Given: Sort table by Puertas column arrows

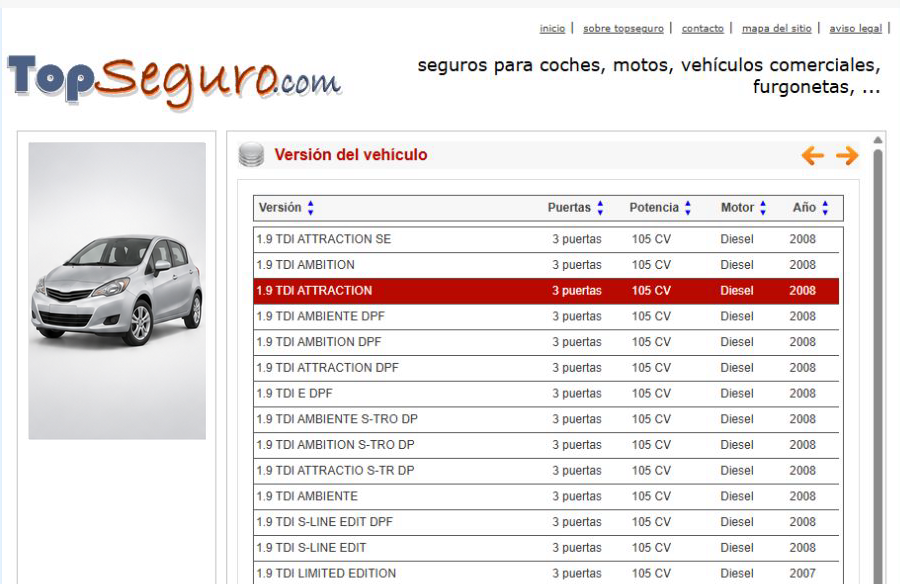Looking at the screenshot, I should [600, 208].
